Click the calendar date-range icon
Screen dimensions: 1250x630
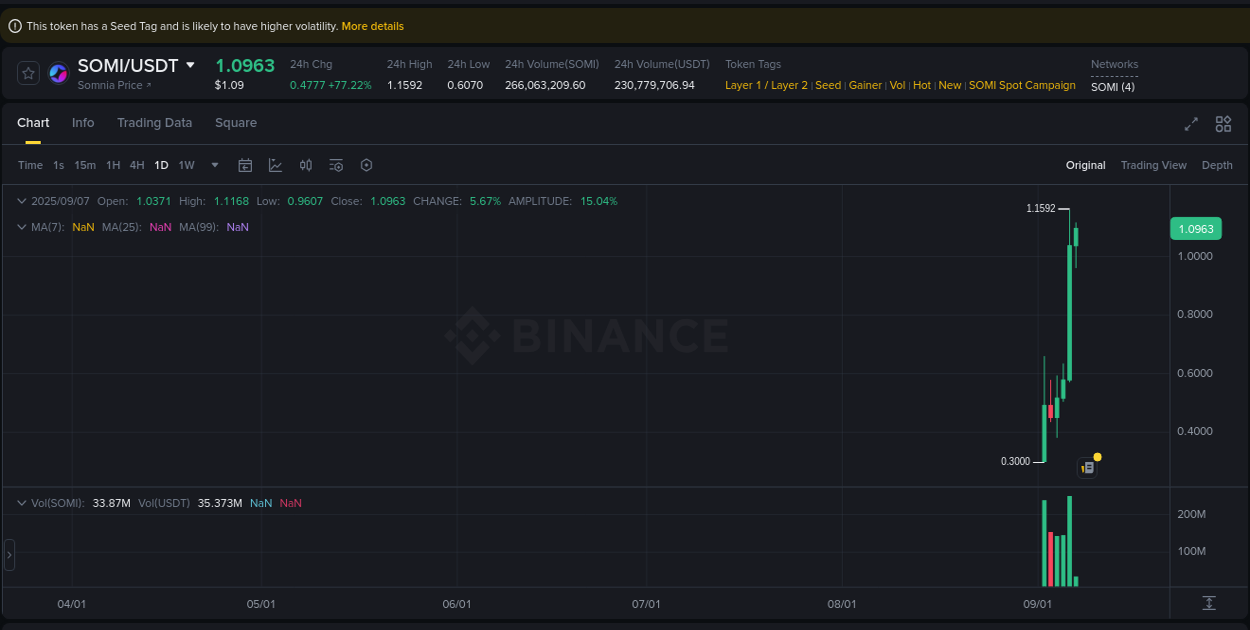point(245,165)
